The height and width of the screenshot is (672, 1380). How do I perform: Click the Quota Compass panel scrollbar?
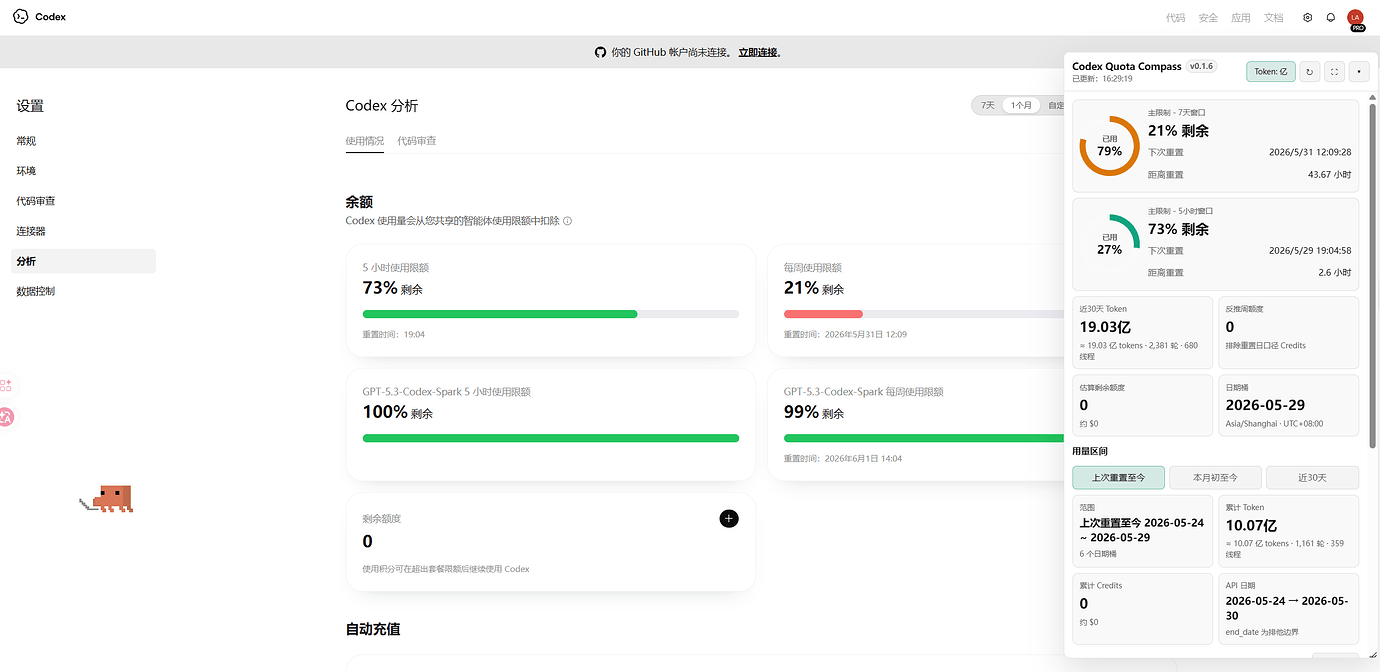(1372, 275)
